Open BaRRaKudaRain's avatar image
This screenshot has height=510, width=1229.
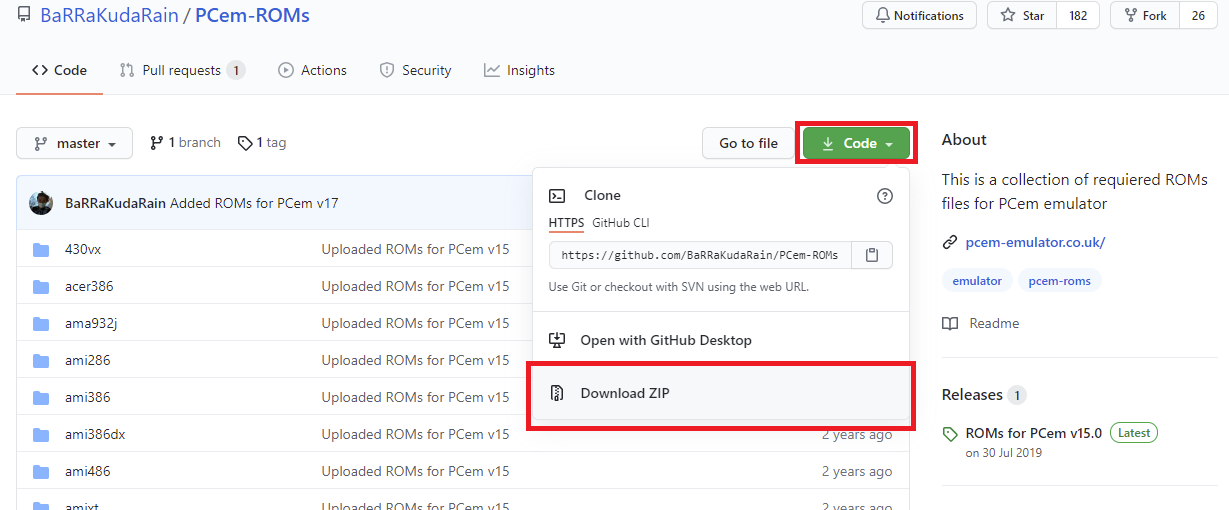[41, 203]
